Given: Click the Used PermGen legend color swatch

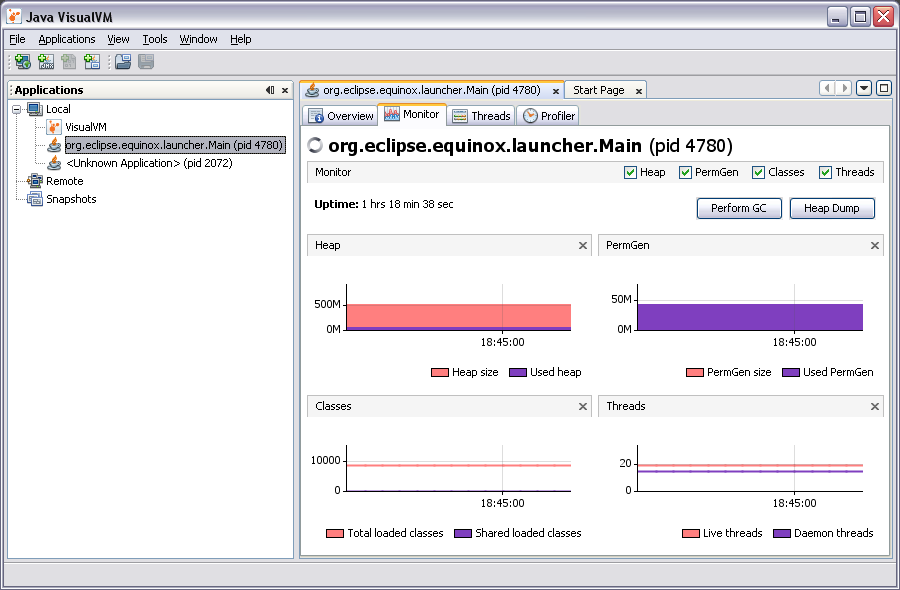Looking at the screenshot, I should (790, 372).
